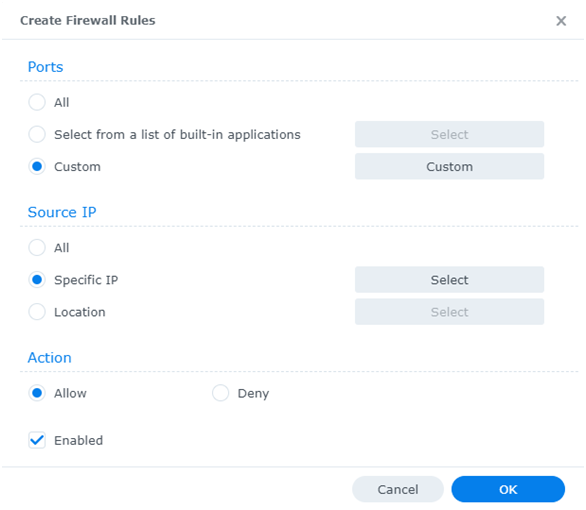Click the Action section heading
This screenshot has height=510, width=586.
[50, 358]
